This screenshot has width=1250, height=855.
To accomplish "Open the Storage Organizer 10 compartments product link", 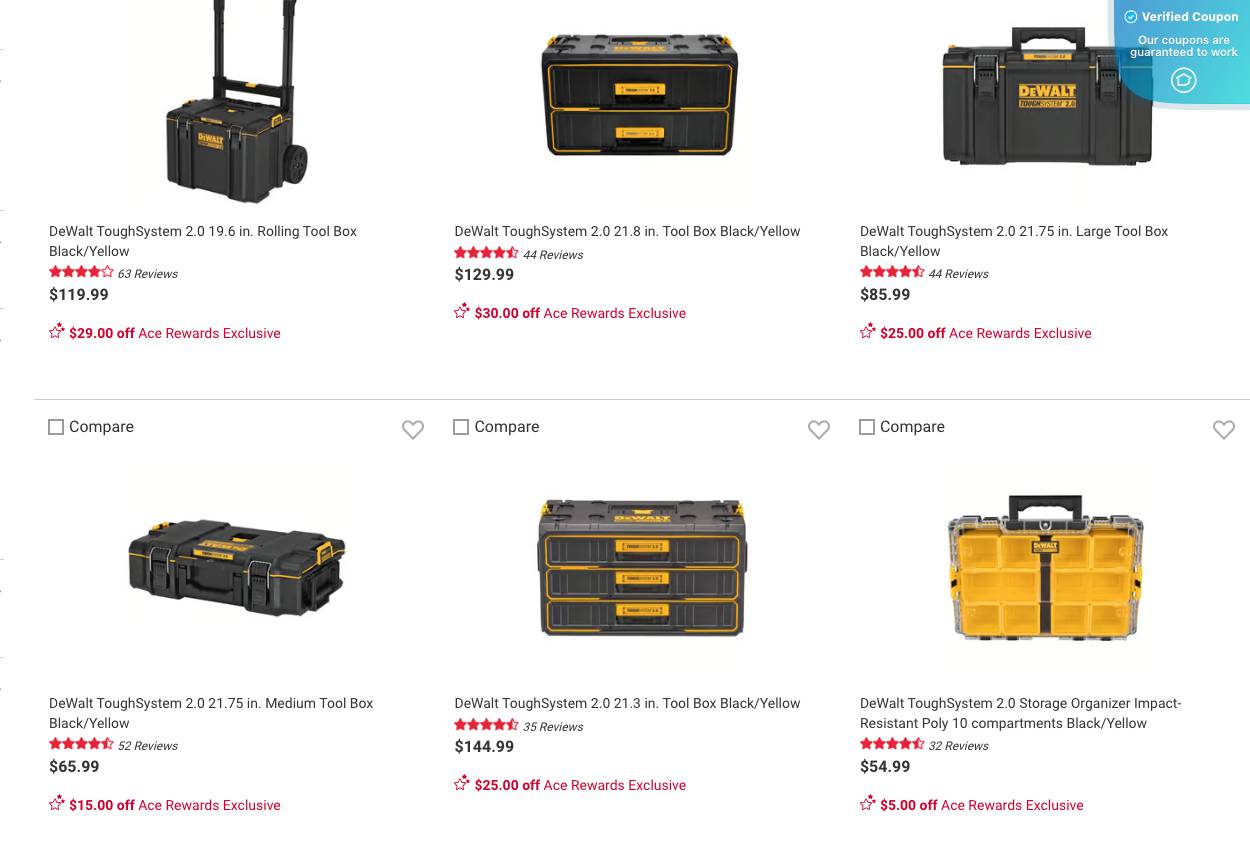I will pyautogui.click(x=1020, y=713).
